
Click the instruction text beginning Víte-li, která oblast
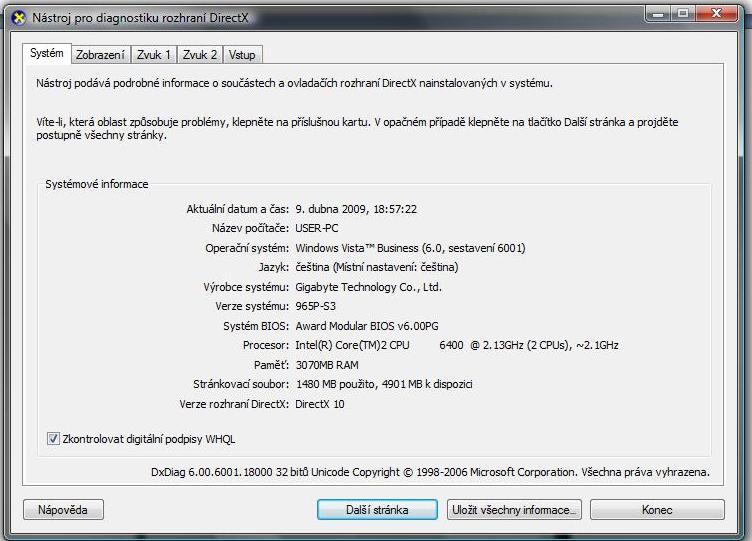[x=357, y=129]
